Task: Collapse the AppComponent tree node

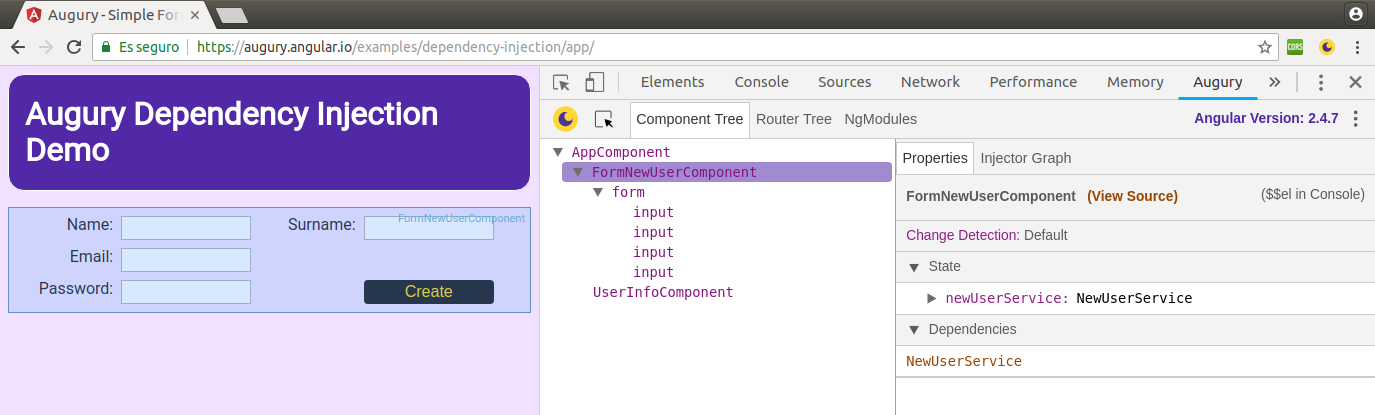Action: (x=558, y=153)
